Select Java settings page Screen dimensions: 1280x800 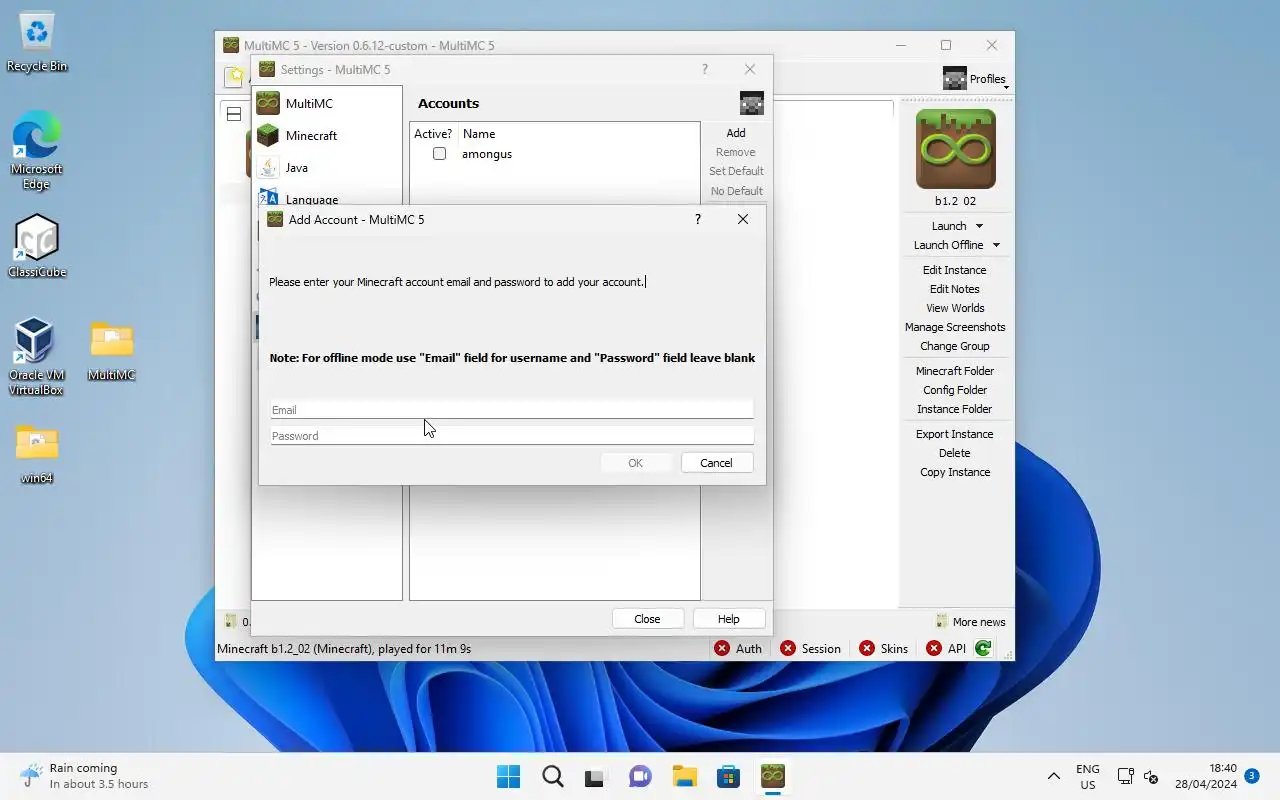pos(326,167)
